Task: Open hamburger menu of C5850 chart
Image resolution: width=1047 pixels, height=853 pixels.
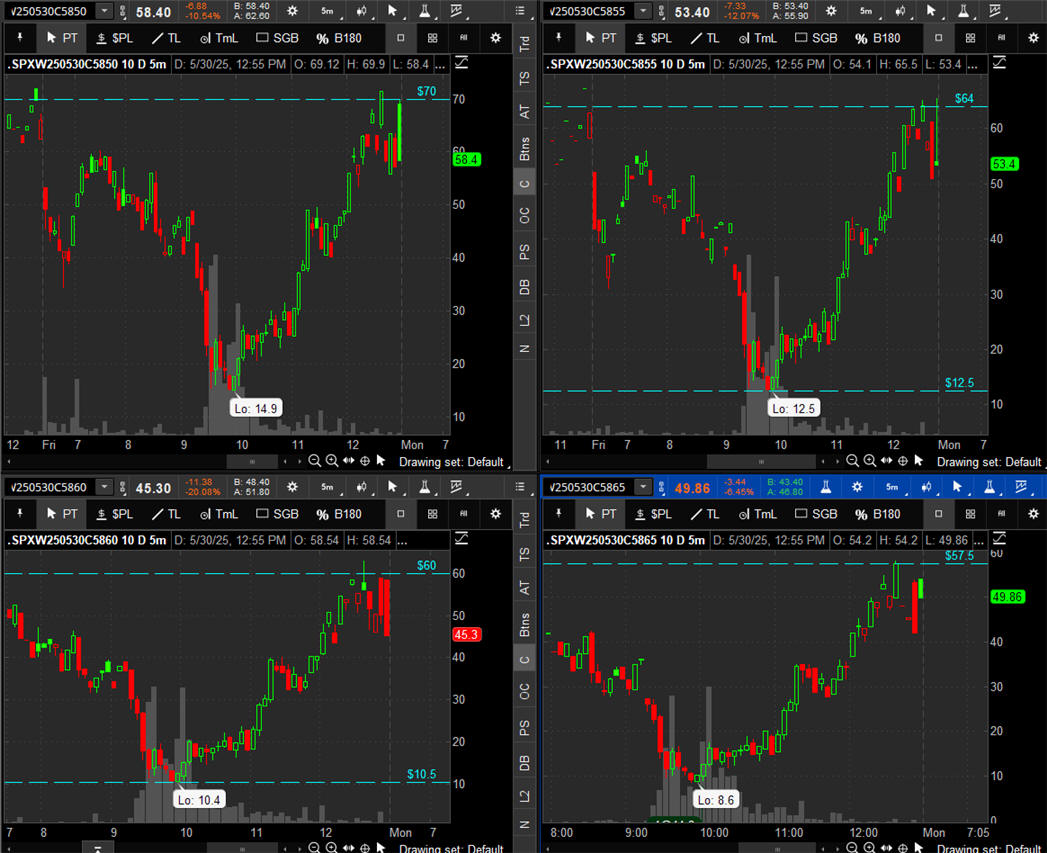Action: coord(520,11)
